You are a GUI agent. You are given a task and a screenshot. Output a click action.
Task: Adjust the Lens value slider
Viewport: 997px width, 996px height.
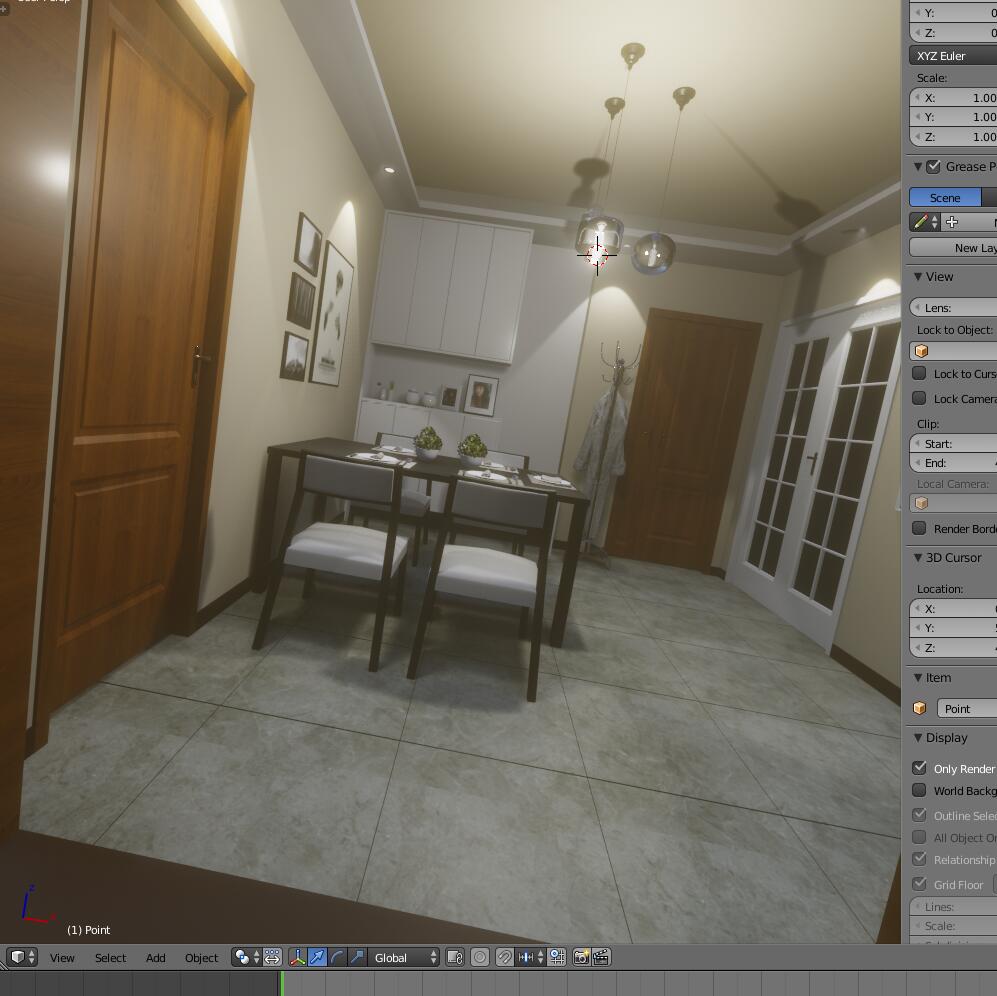coord(953,308)
